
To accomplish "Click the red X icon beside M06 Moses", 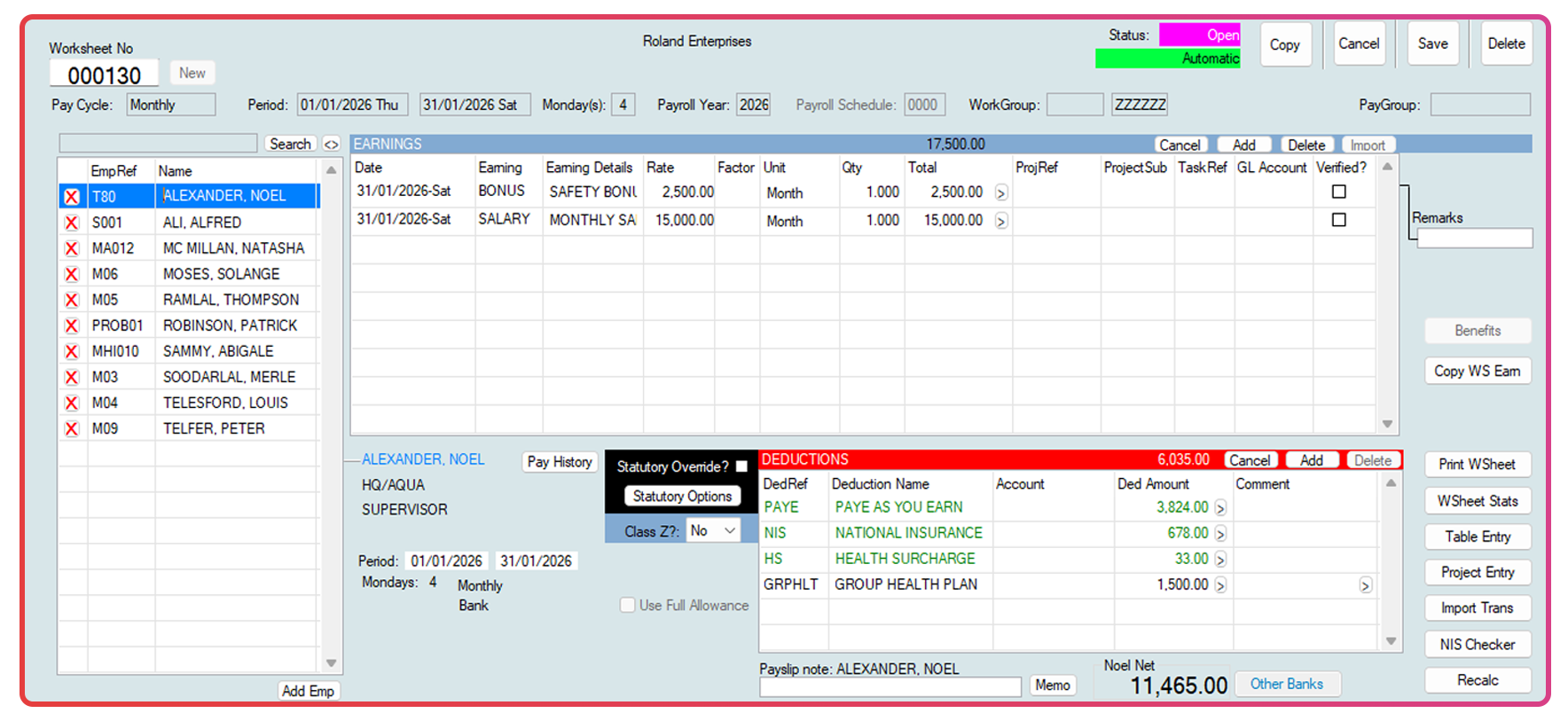I will point(72,274).
